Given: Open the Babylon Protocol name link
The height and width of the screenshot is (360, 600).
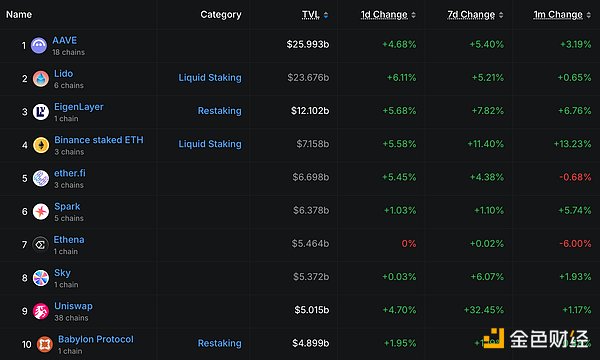Looking at the screenshot, I should pos(96,339).
